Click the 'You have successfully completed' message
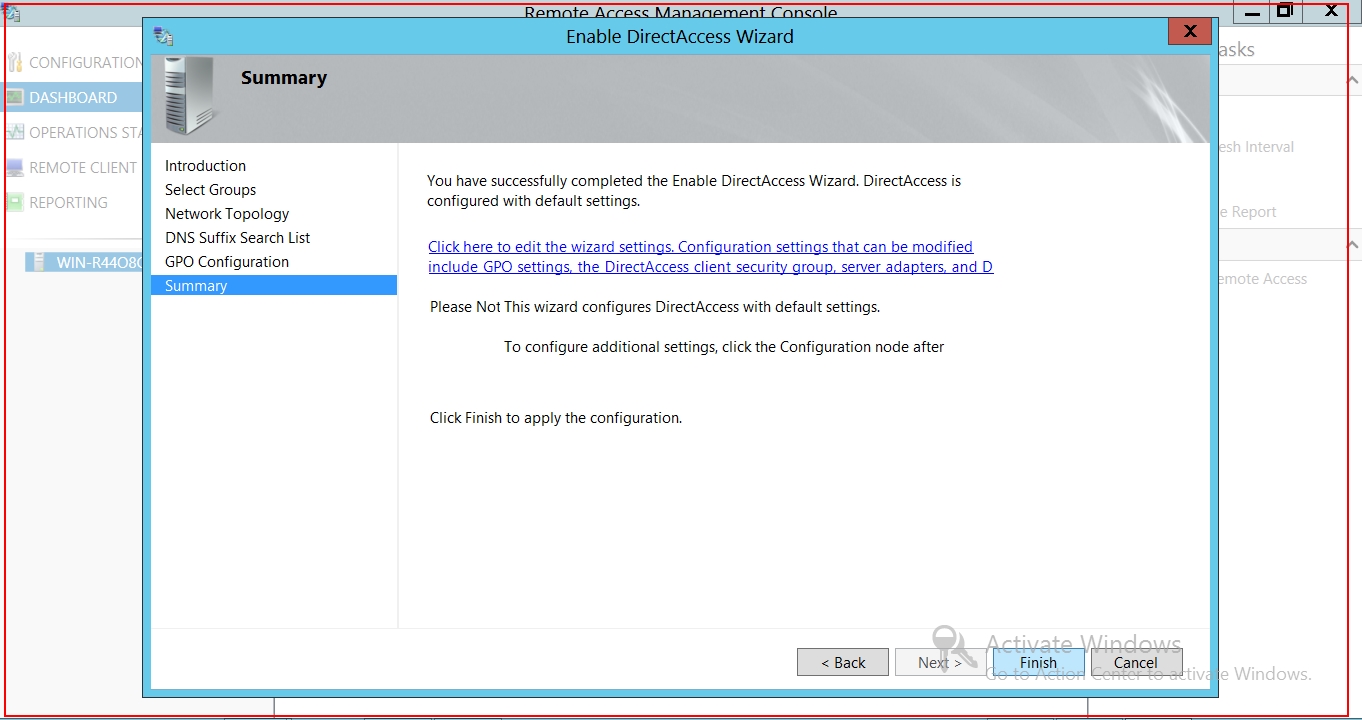This screenshot has width=1362, height=720. pyautogui.click(x=694, y=191)
